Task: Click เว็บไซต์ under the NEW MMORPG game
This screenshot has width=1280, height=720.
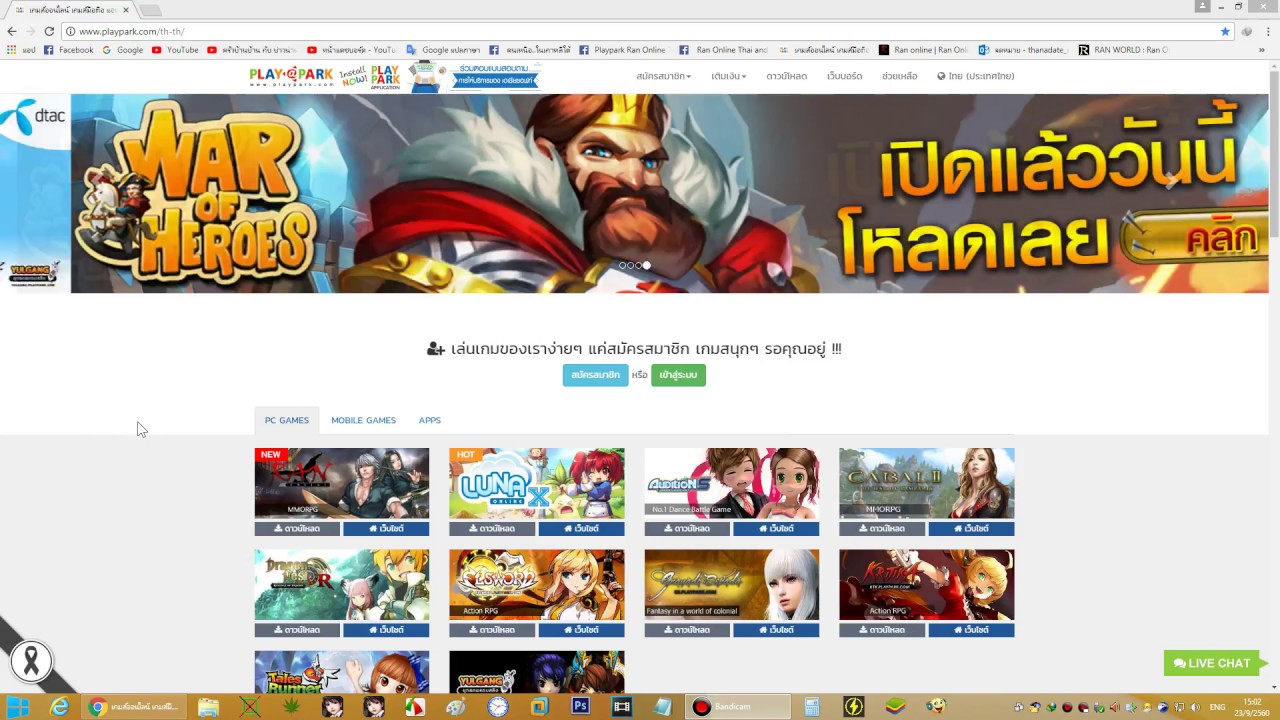Action: click(x=386, y=529)
